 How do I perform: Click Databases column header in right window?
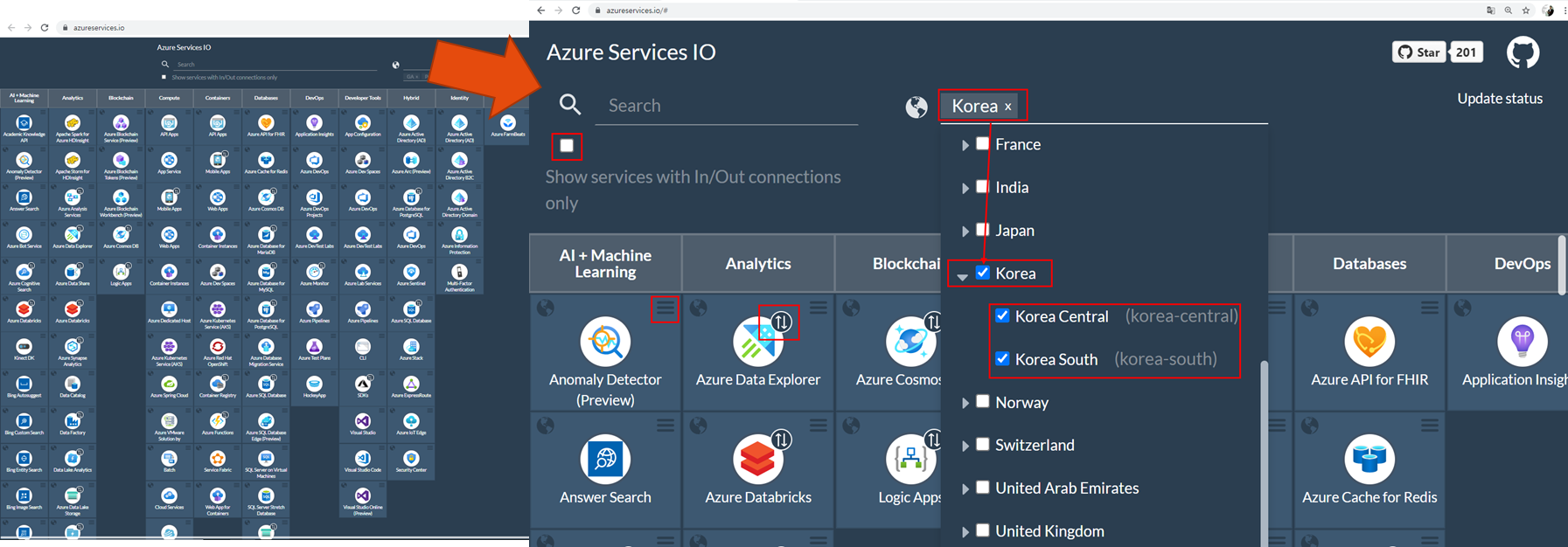(x=1369, y=263)
